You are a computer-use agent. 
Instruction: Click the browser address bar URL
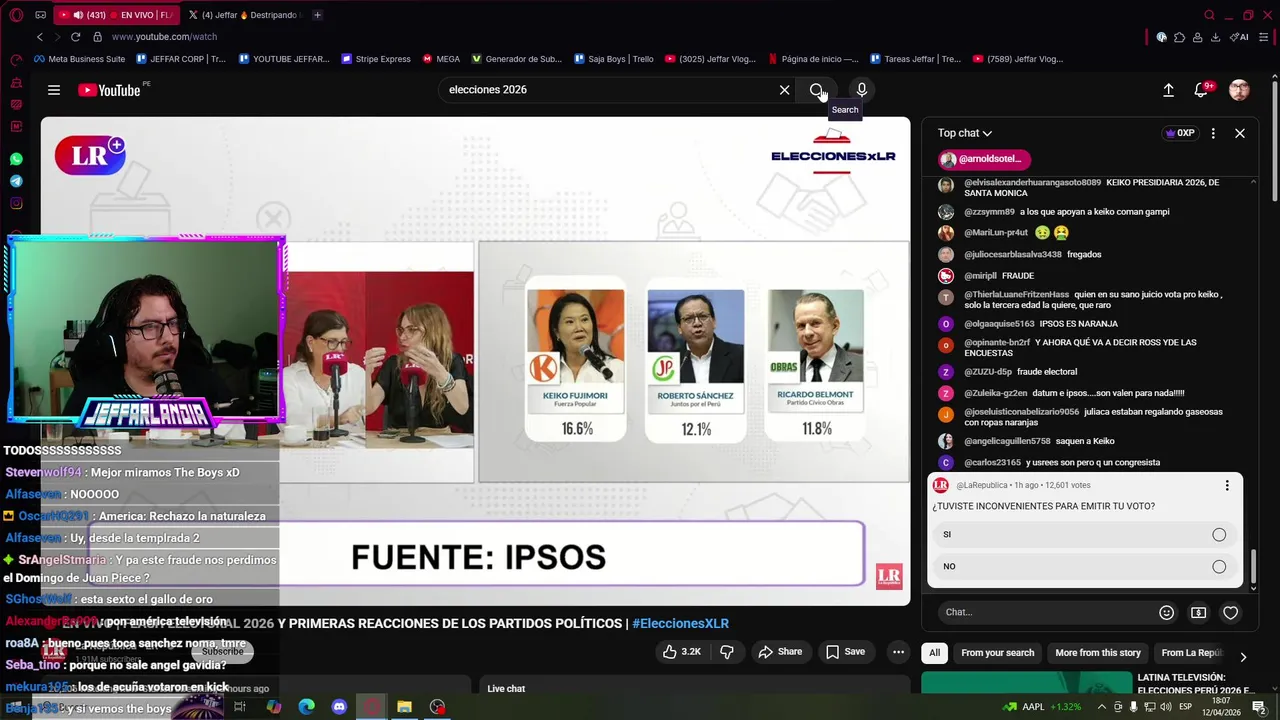[164, 37]
